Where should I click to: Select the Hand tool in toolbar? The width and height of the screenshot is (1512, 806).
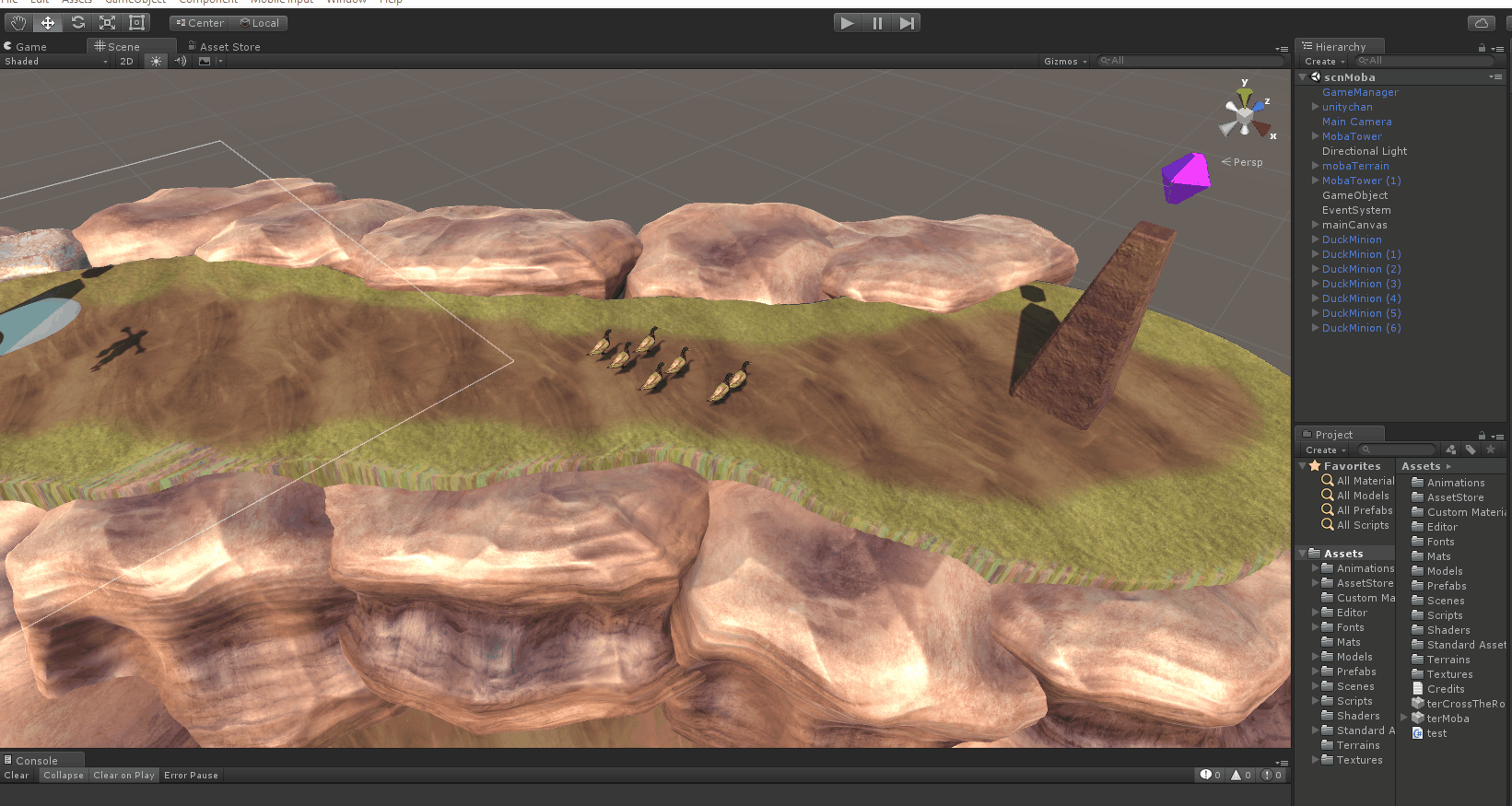(18, 23)
